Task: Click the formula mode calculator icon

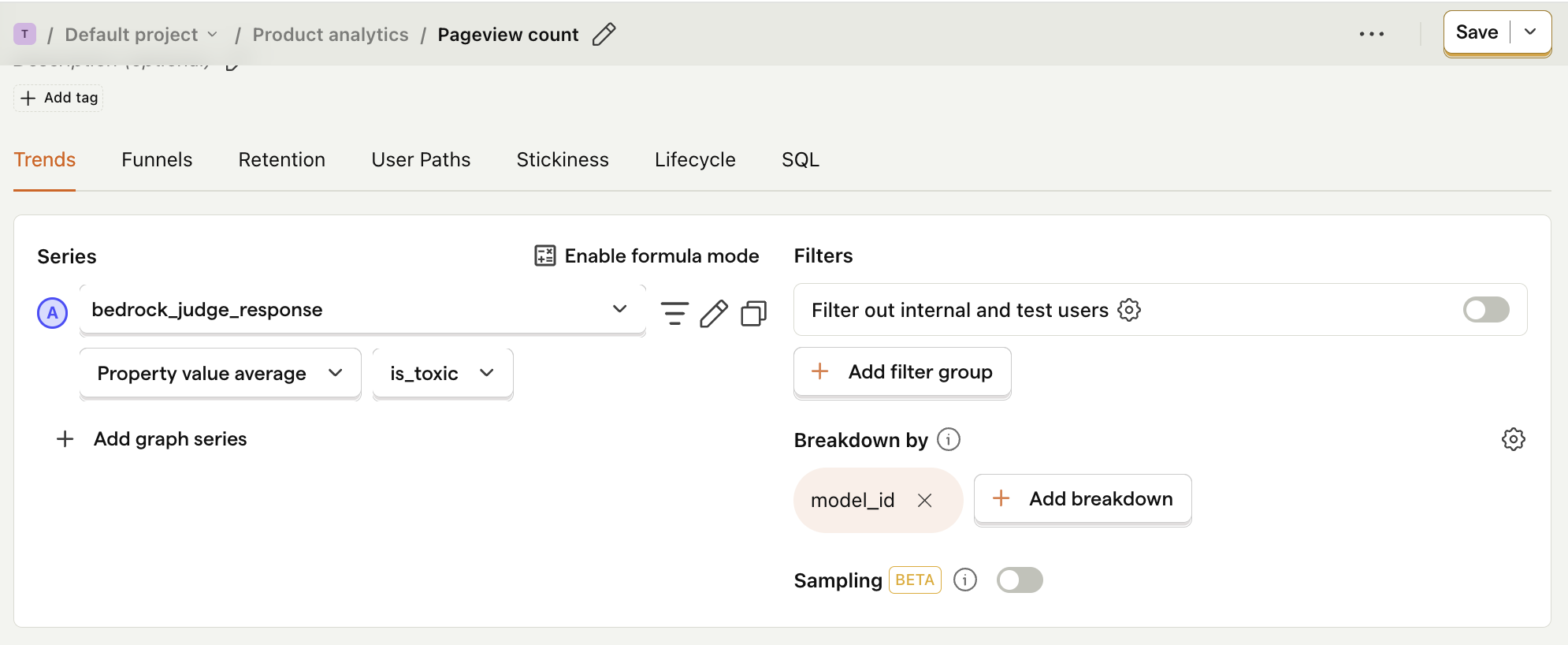Action: click(545, 255)
